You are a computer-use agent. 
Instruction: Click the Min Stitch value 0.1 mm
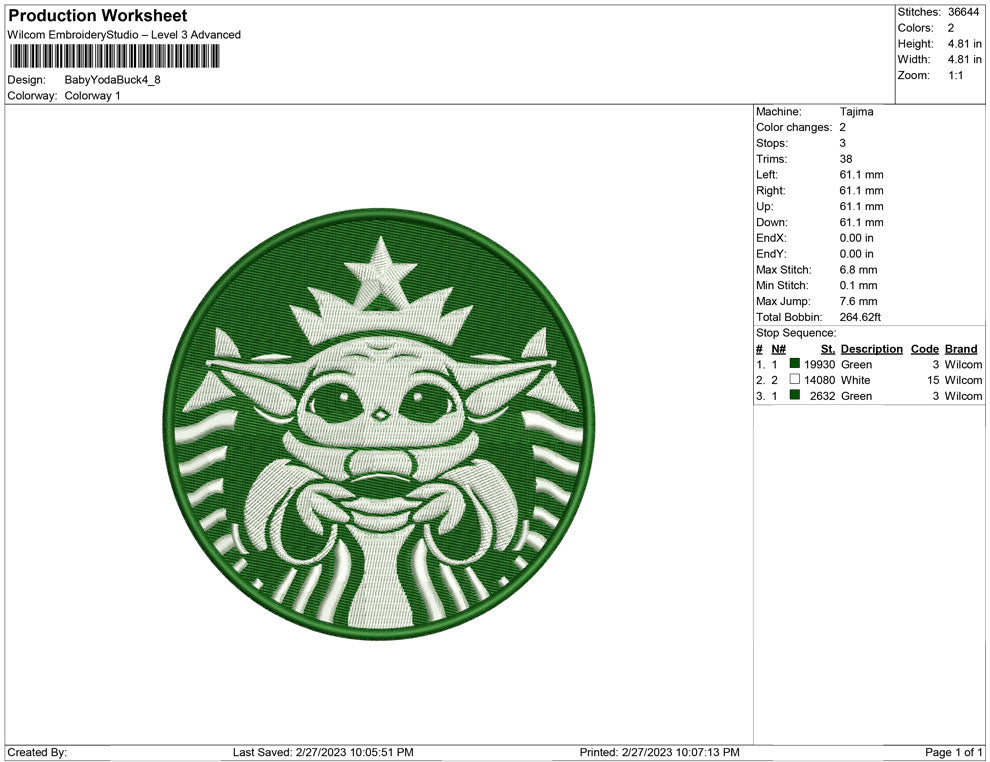(858, 285)
